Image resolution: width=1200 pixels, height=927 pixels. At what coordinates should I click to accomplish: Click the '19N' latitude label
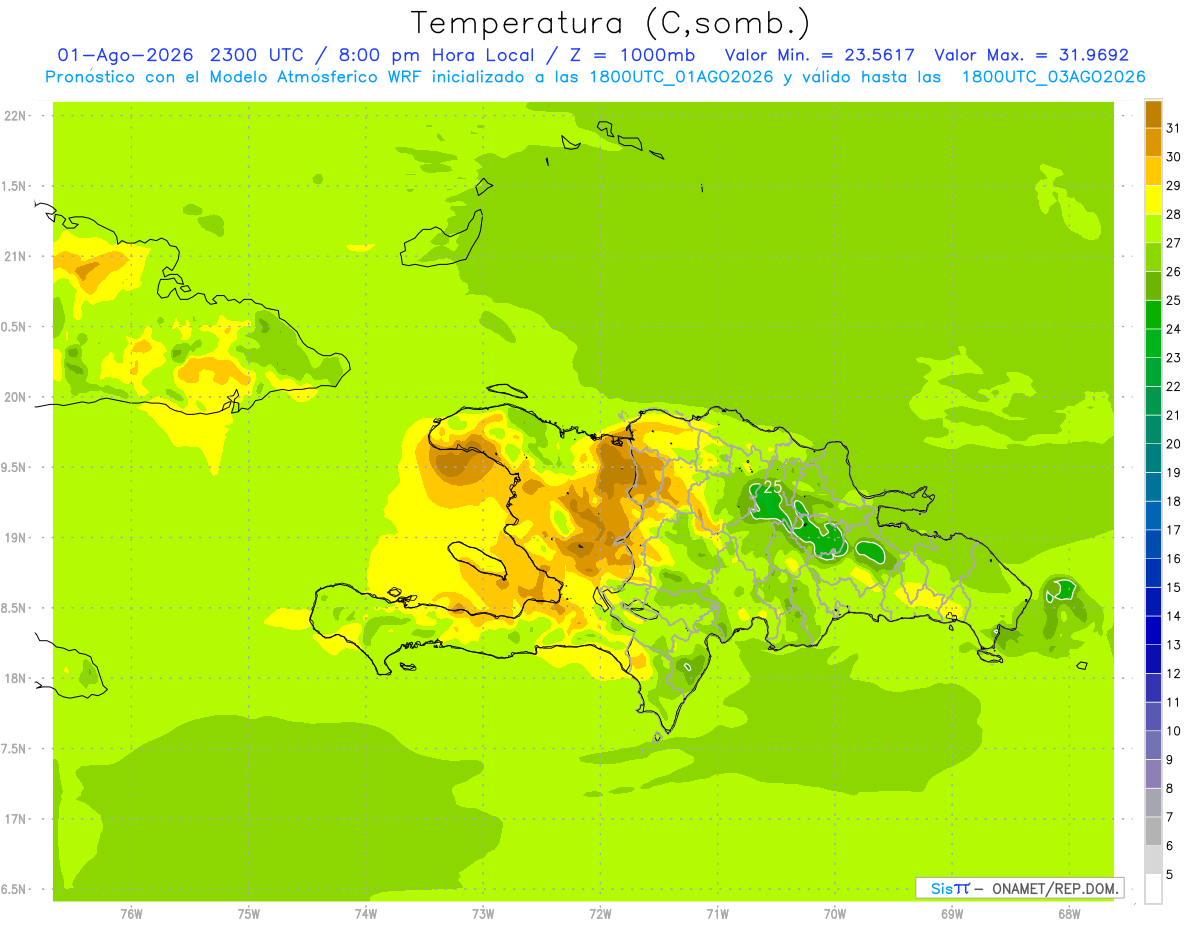coord(15,537)
